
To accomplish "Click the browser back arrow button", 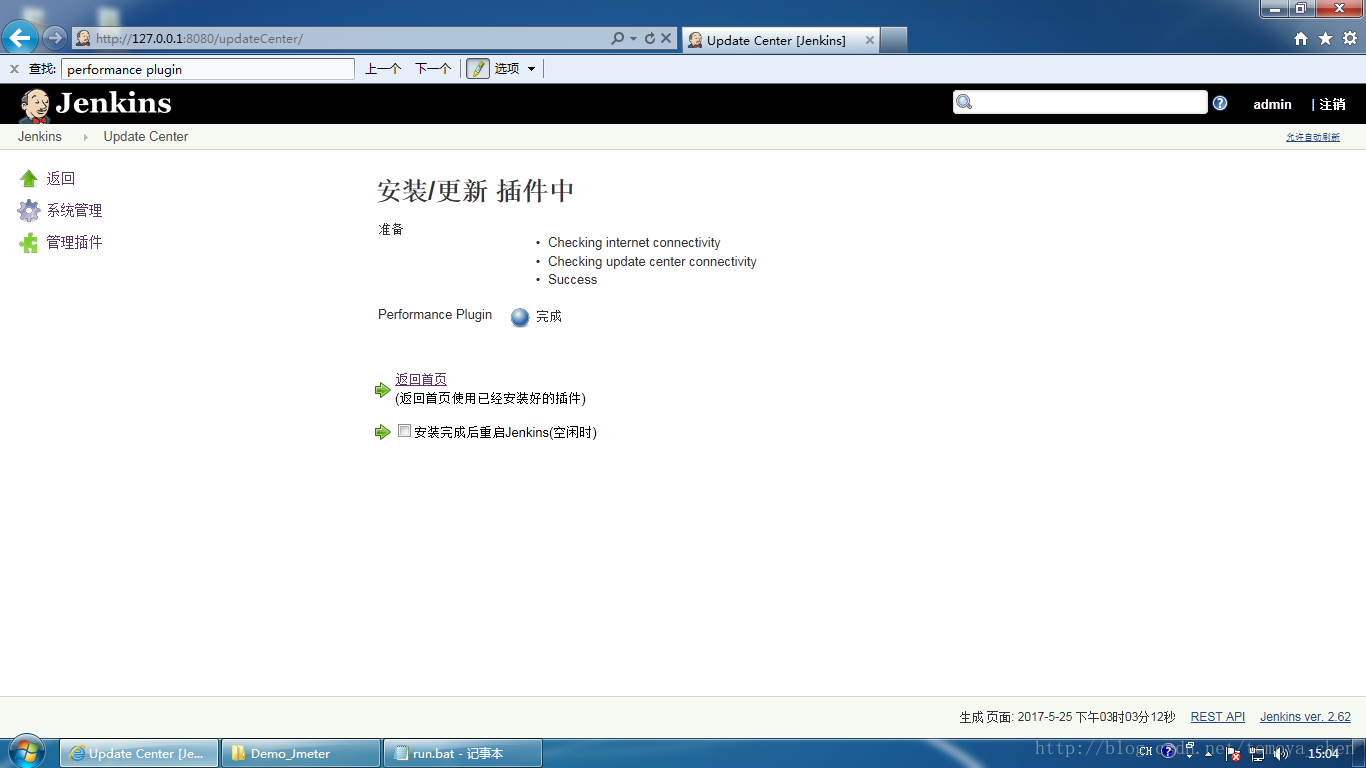I will [x=20, y=39].
